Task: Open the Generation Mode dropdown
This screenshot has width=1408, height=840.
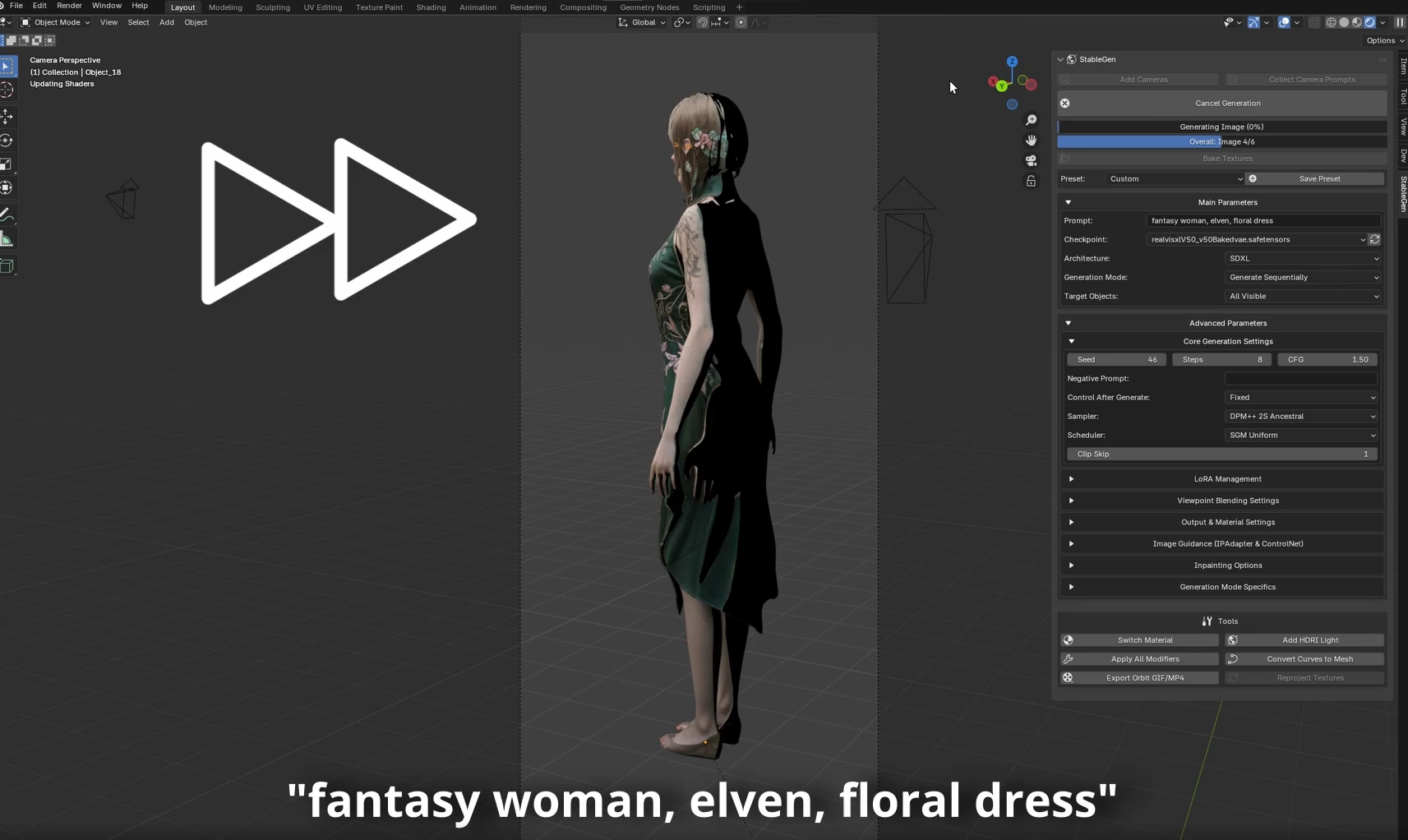Action: point(1303,277)
